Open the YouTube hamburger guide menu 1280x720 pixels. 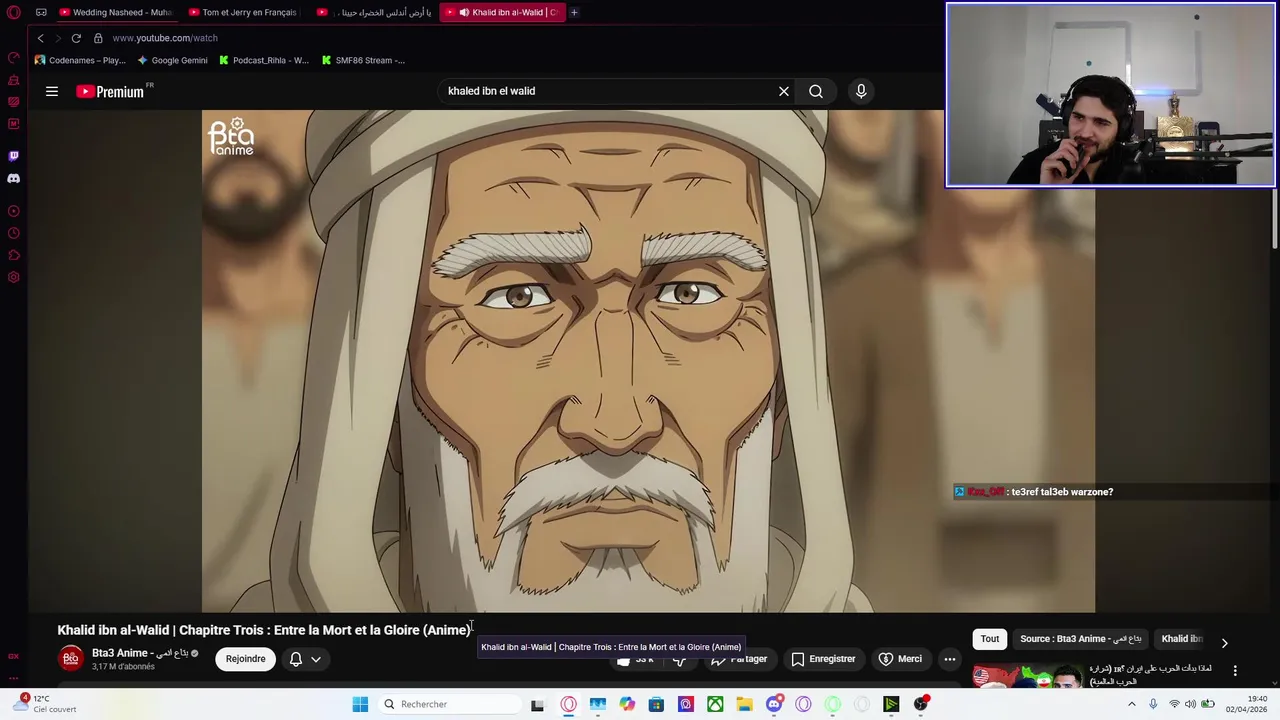[x=52, y=91]
